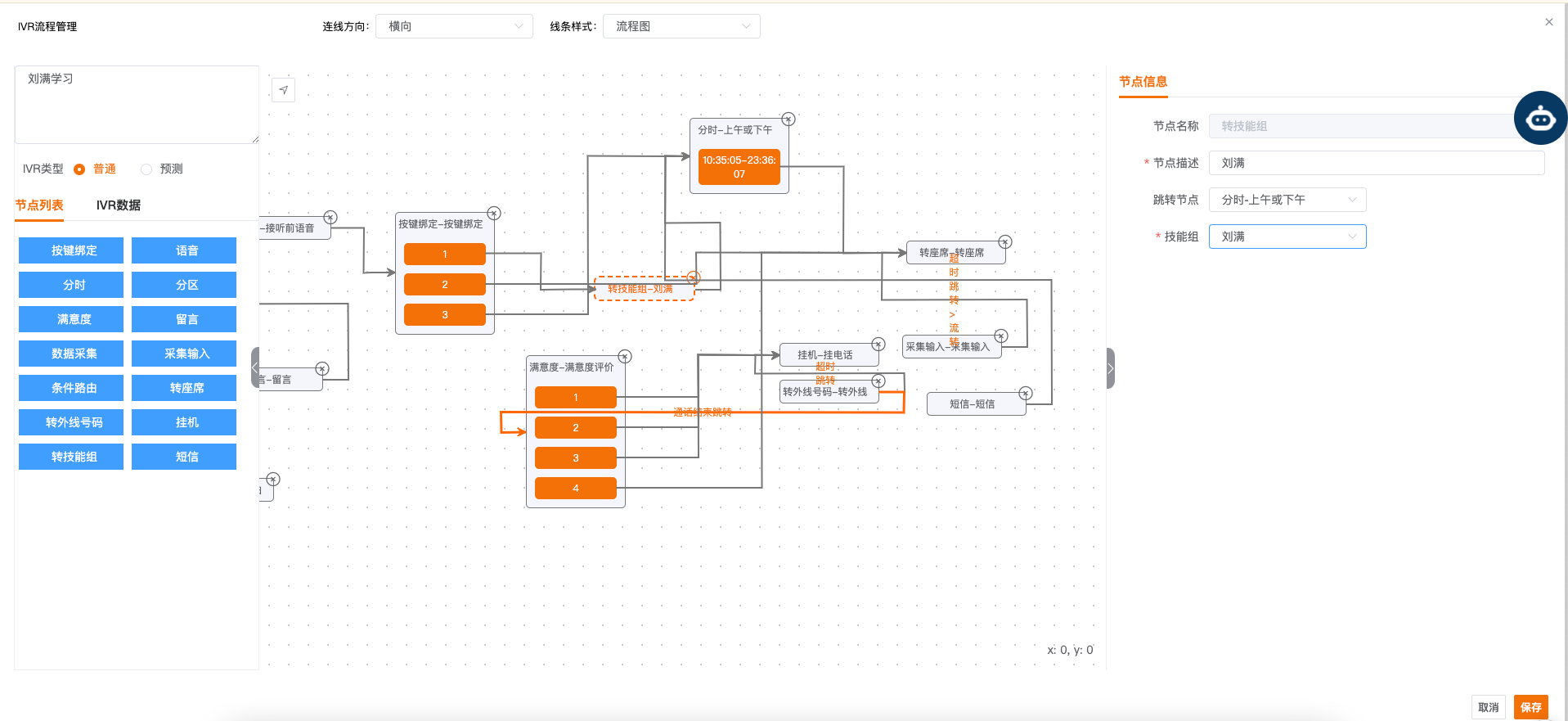Click the 节点描述 input field
This screenshot has width=1568, height=721.
(x=1376, y=163)
